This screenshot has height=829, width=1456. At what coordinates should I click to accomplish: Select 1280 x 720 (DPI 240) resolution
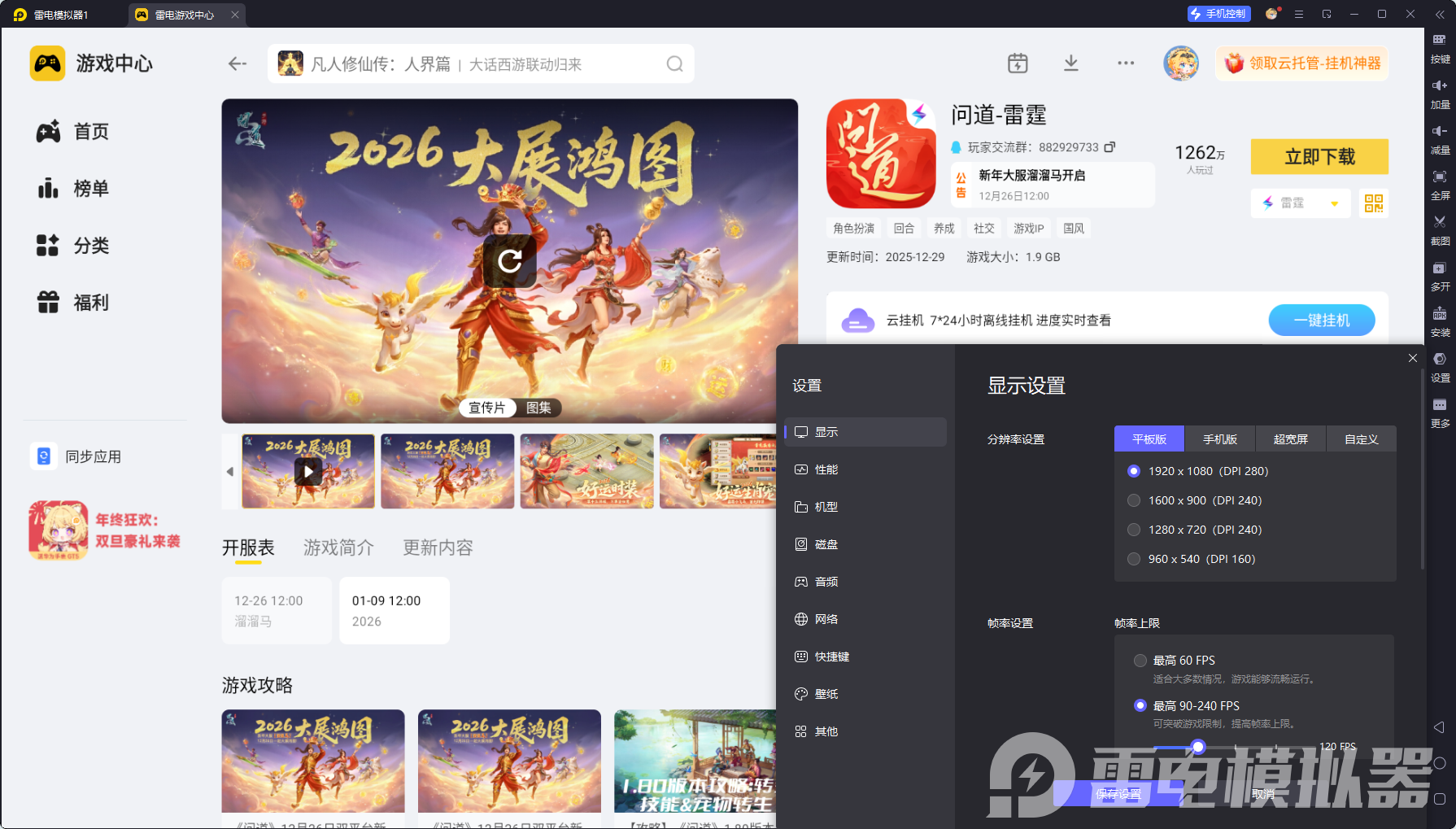point(1134,530)
